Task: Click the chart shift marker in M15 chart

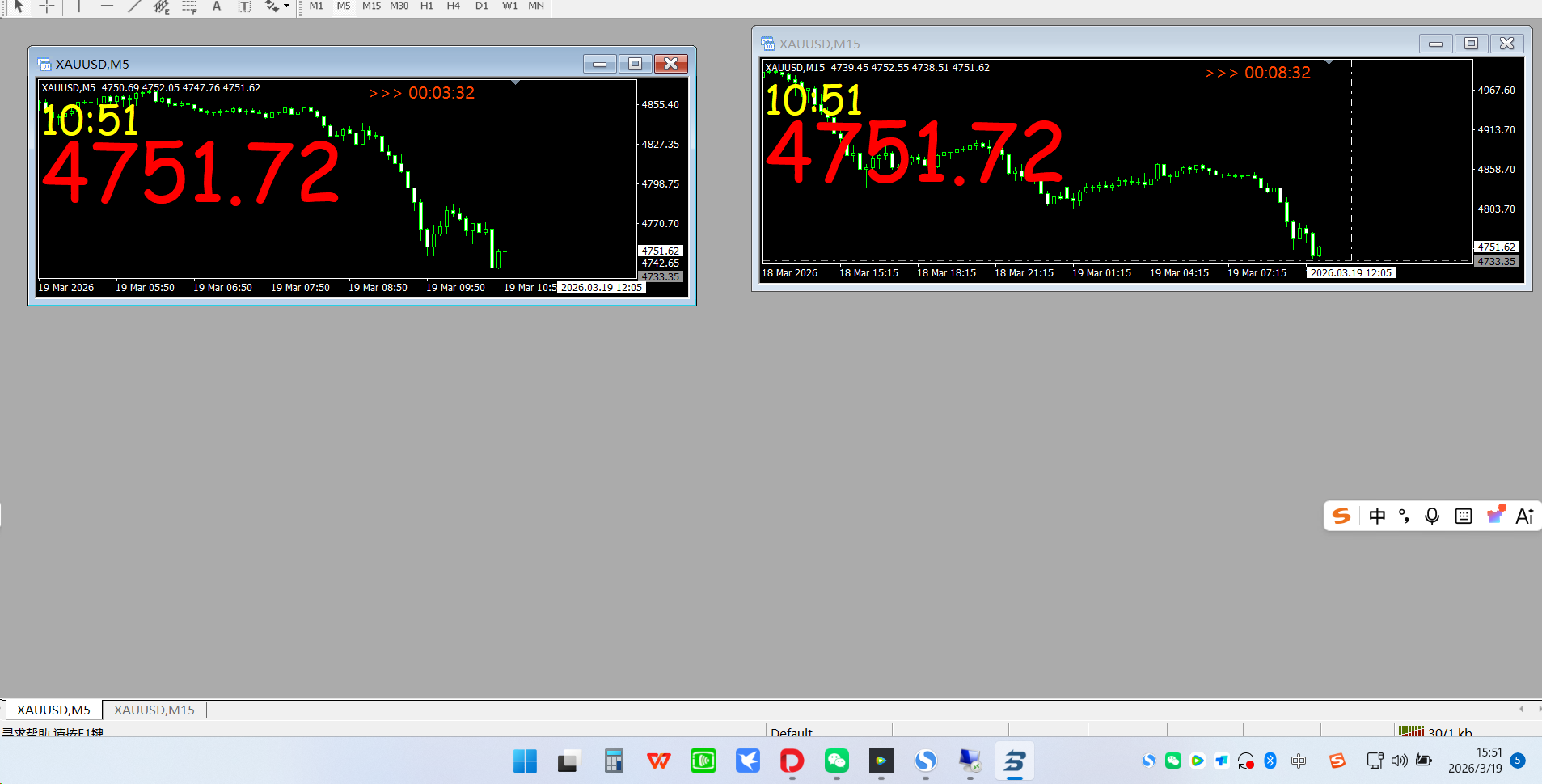Action: 1329,62
